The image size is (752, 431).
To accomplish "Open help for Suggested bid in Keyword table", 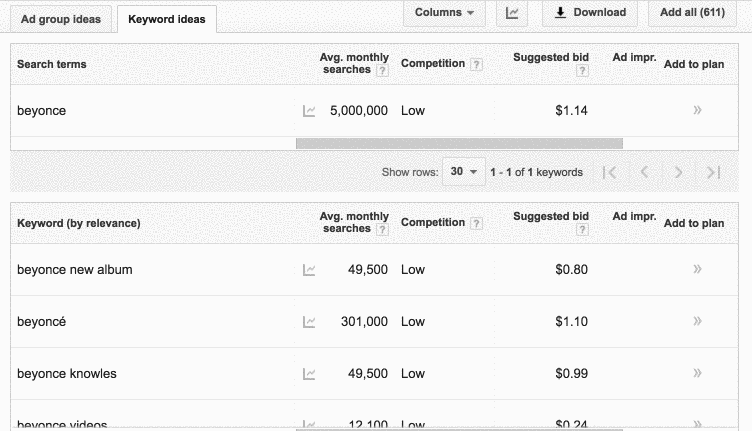I will [582, 230].
